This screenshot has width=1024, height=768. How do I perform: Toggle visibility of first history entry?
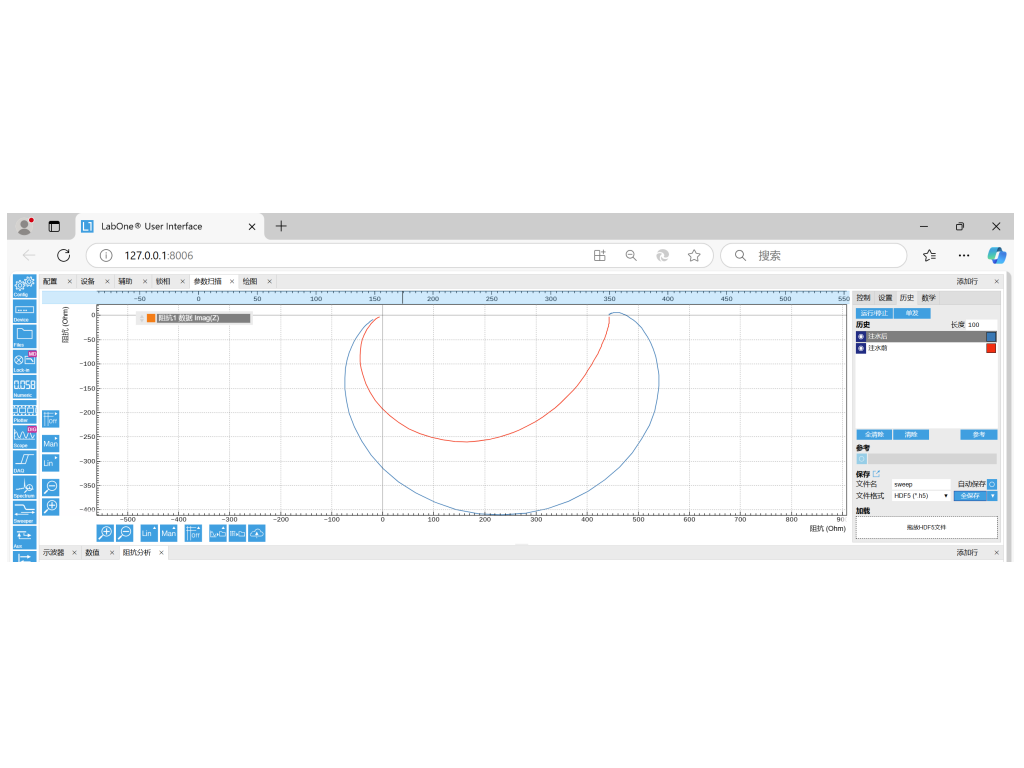861,337
